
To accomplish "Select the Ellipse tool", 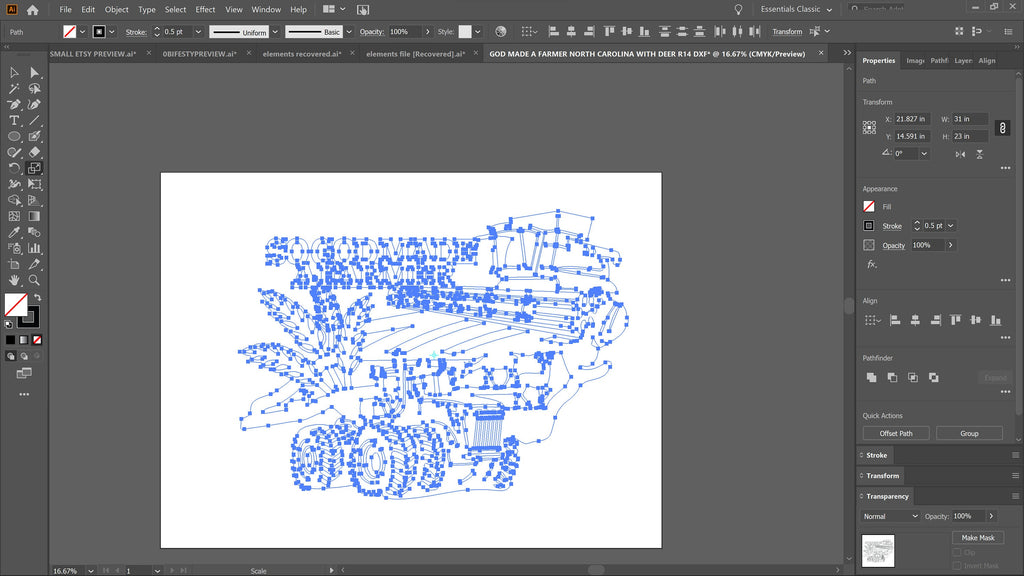I will (x=14, y=136).
